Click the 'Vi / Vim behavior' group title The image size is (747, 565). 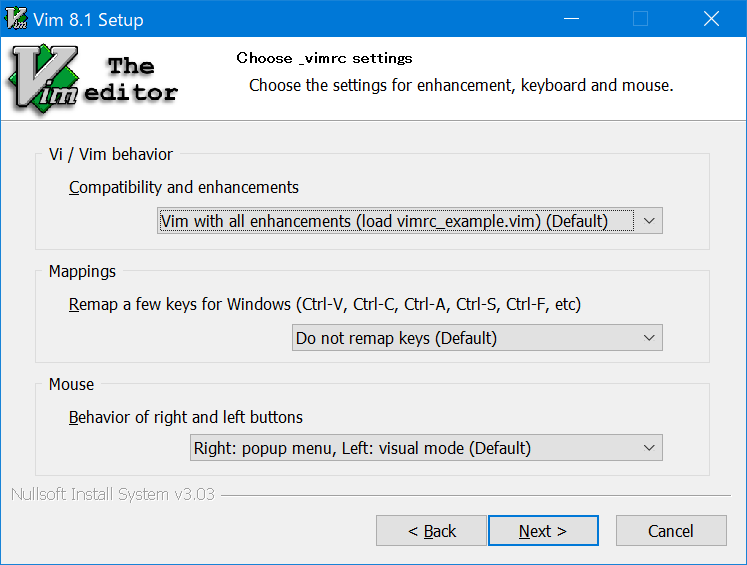[111, 154]
